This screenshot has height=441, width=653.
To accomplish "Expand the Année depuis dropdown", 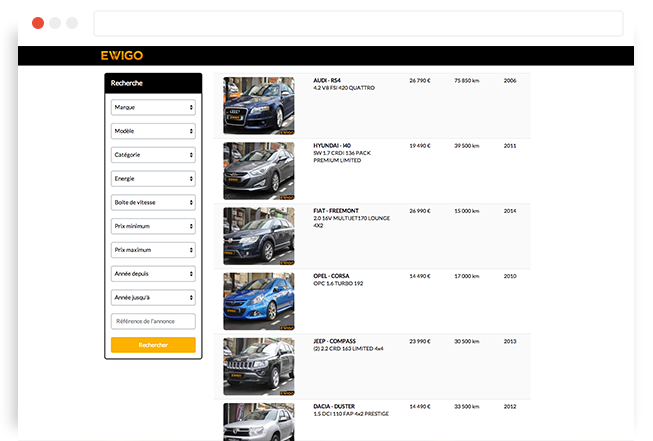I will (x=153, y=274).
